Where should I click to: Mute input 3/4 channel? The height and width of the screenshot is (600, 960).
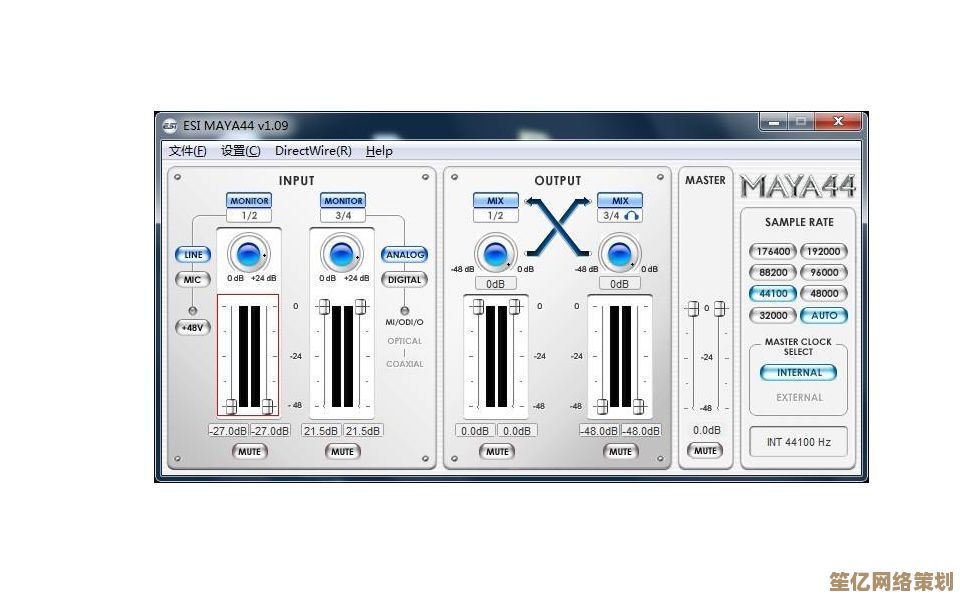click(342, 452)
